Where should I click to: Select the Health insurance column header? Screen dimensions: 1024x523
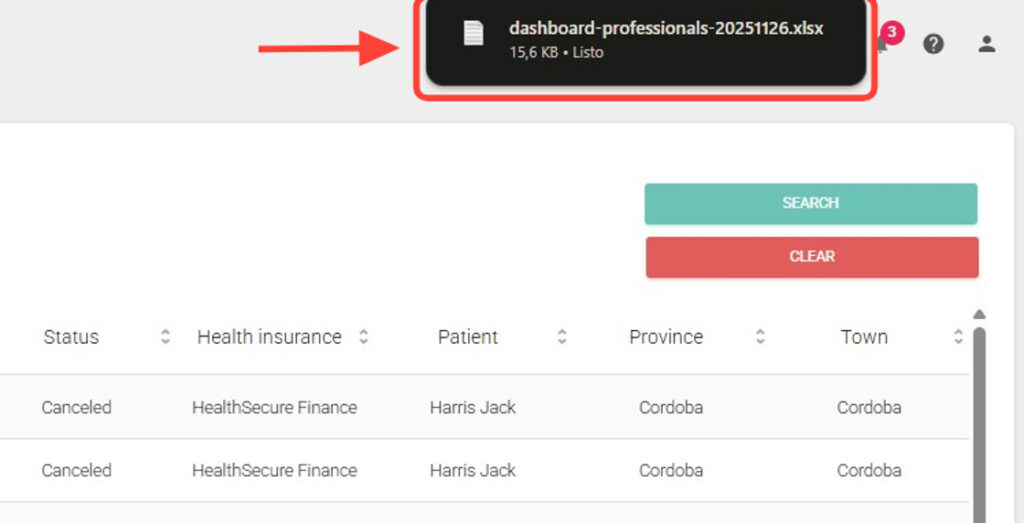[x=269, y=337]
